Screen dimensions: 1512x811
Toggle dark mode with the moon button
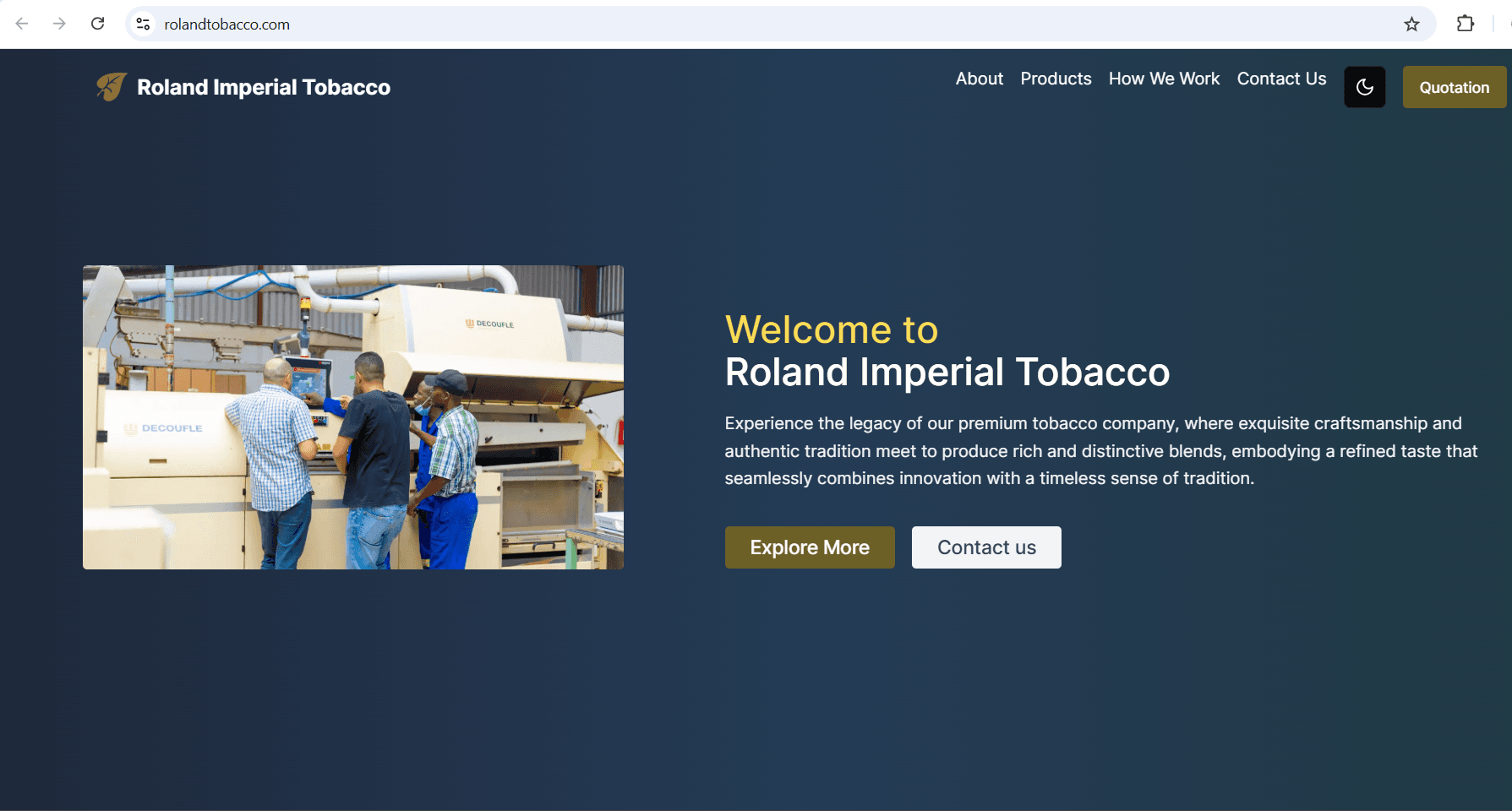(x=1365, y=87)
